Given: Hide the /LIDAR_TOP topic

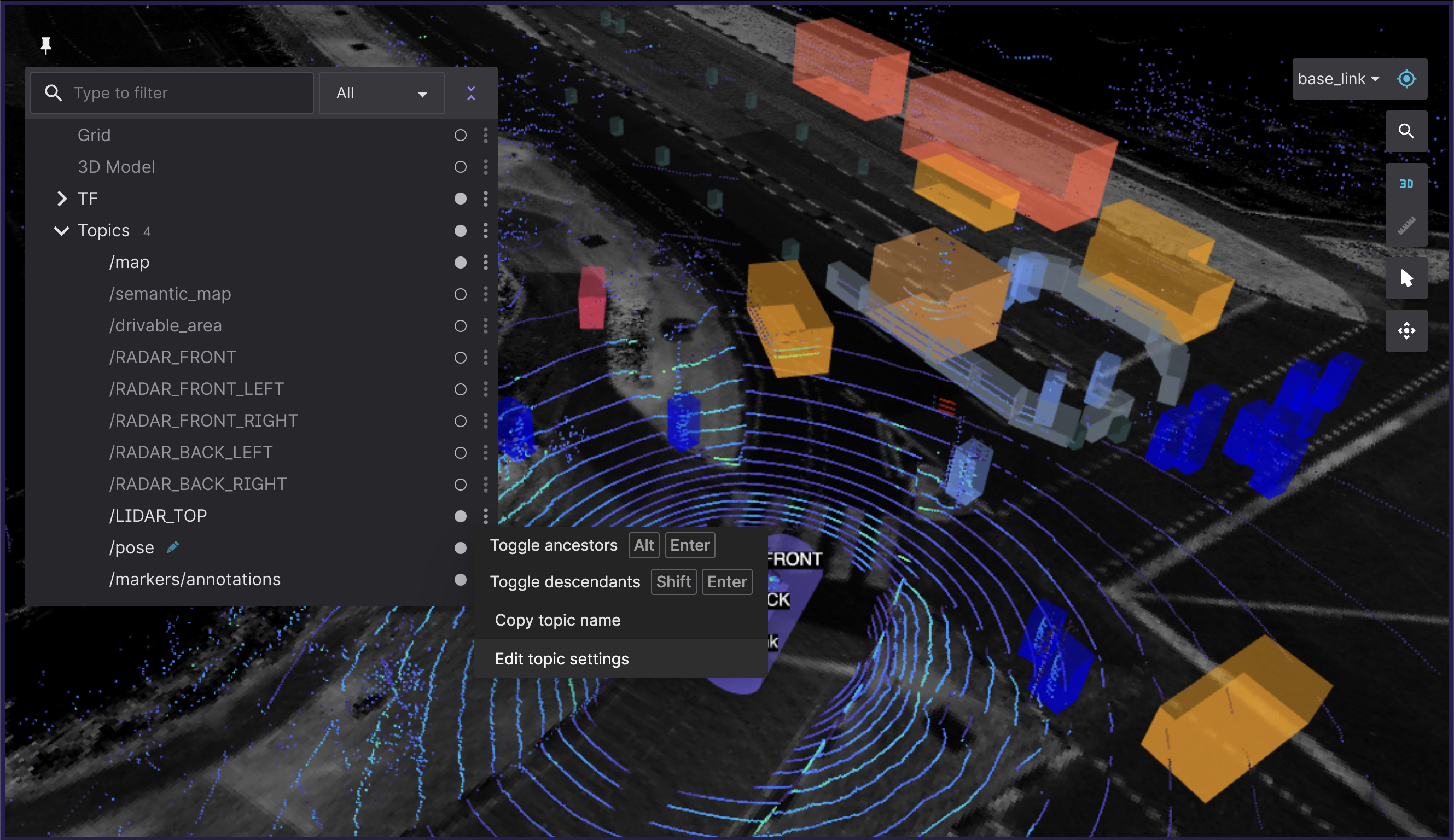Looking at the screenshot, I should click(460, 516).
